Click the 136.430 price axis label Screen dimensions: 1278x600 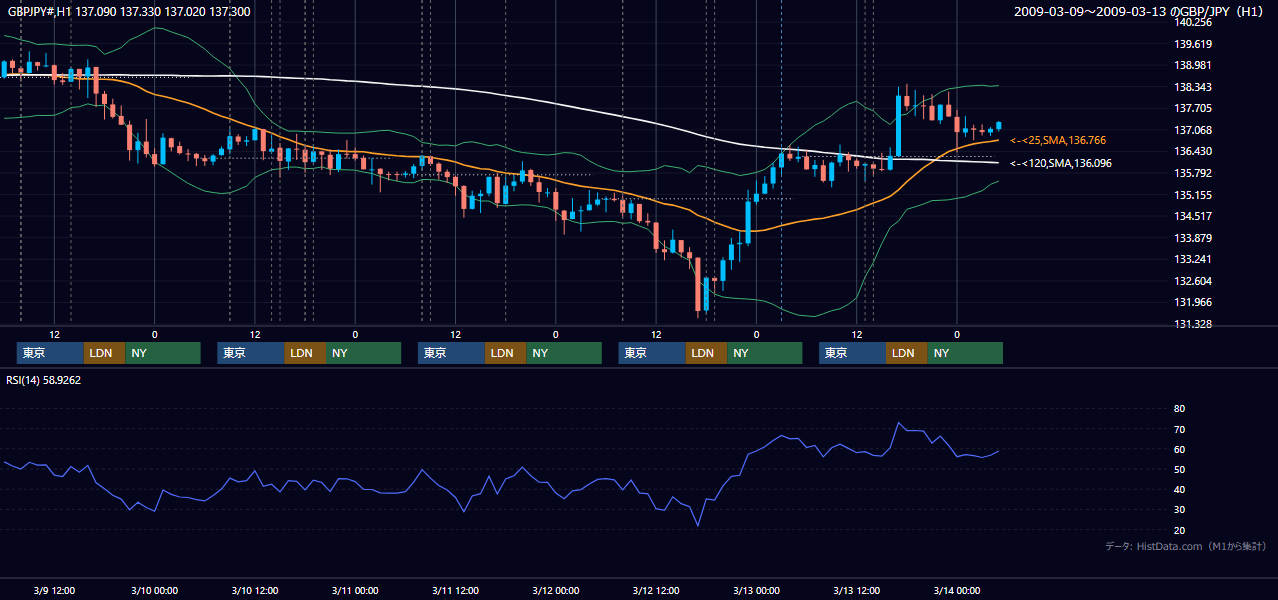(x=1193, y=151)
